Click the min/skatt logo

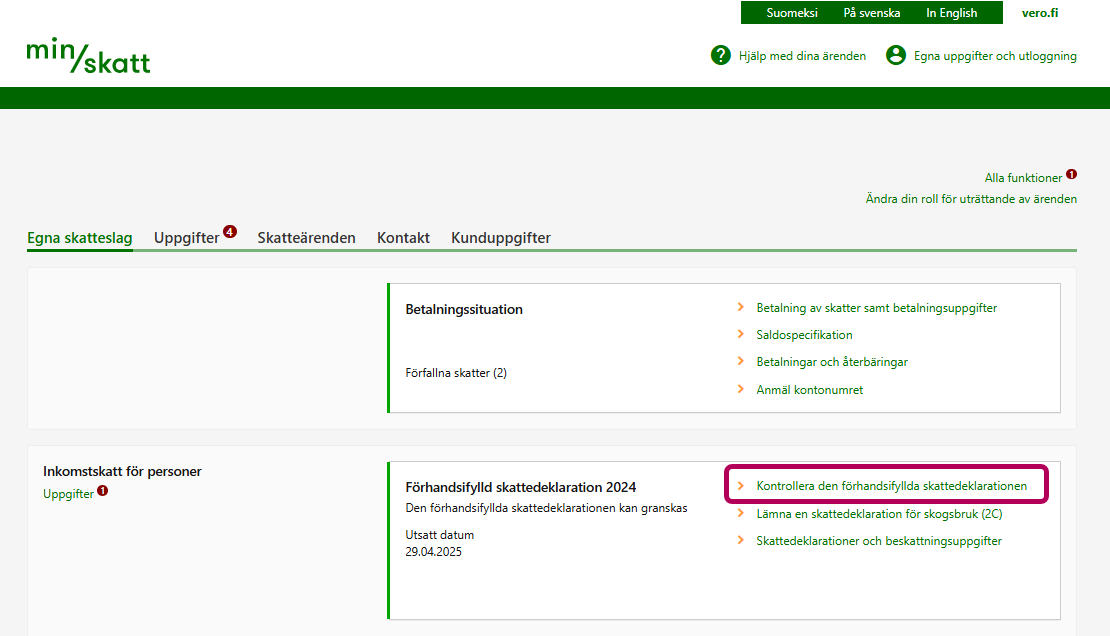coord(88,56)
